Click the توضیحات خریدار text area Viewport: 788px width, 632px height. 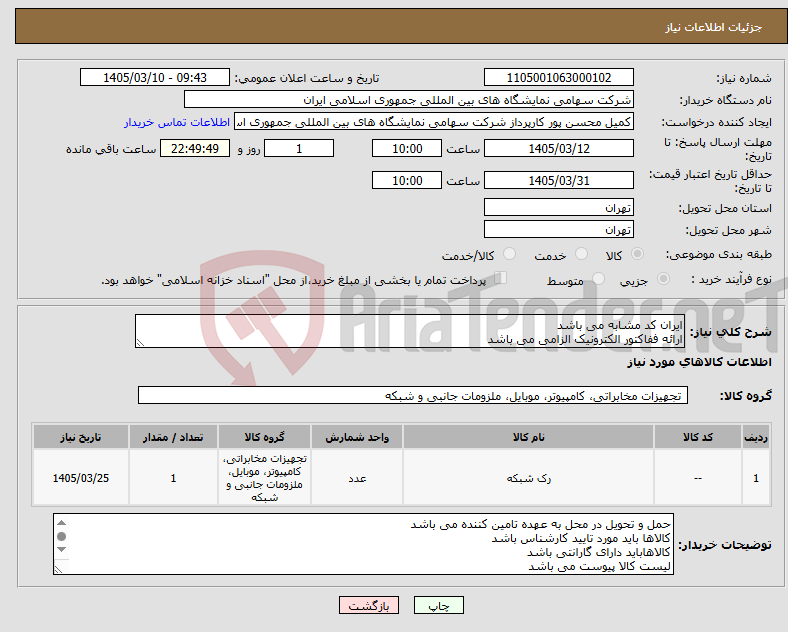pyautogui.click(x=363, y=544)
